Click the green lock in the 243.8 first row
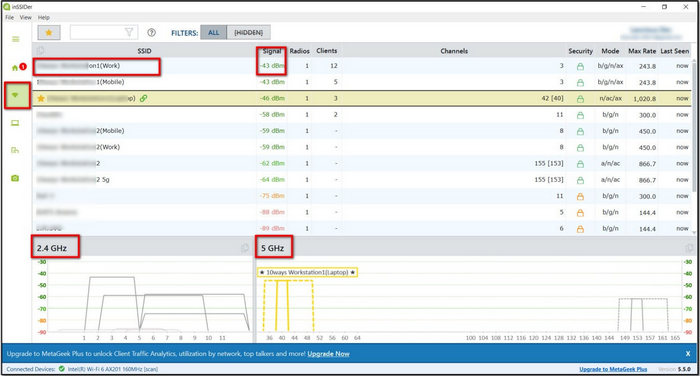700x376 pixels. 580,67
